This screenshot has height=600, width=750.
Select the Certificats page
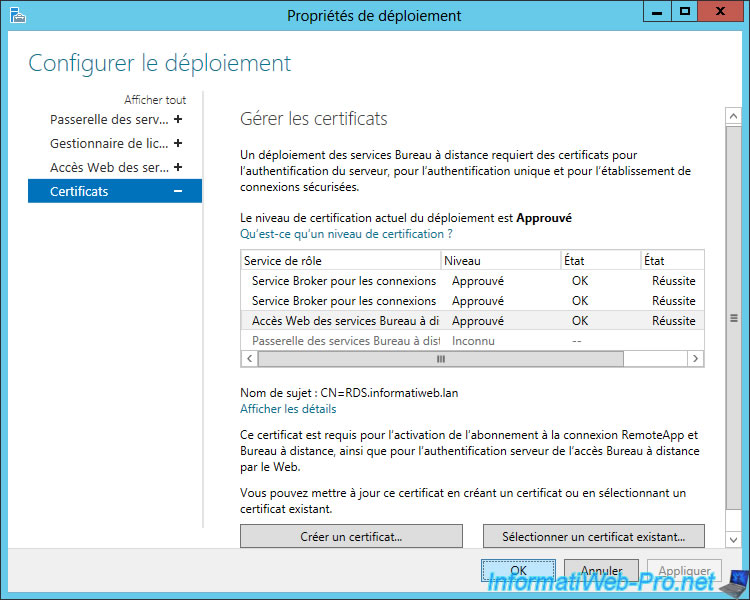[x=115, y=191]
